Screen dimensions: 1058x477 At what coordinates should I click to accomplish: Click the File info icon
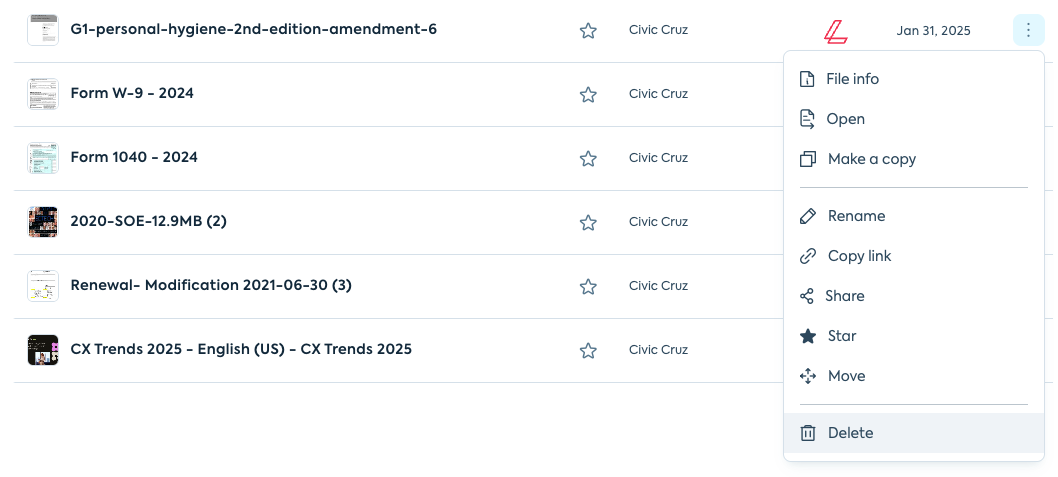tap(808, 79)
